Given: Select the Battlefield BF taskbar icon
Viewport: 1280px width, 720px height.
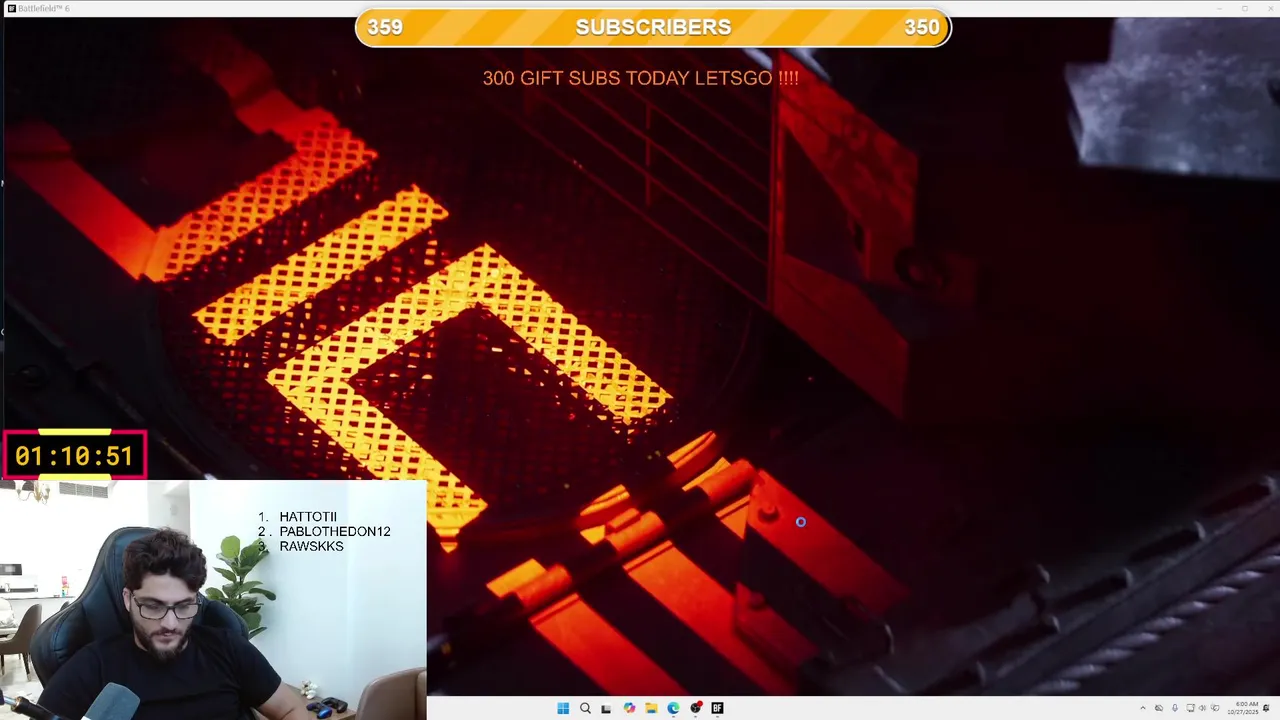Looking at the screenshot, I should pyautogui.click(x=717, y=708).
